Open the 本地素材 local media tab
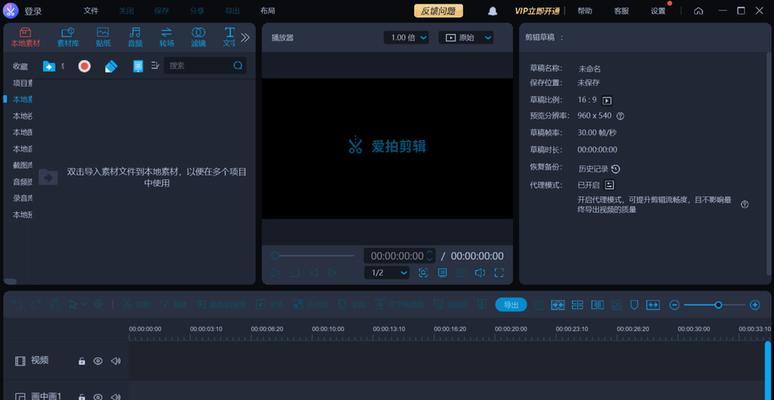The width and height of the screenshot is (774, 400). pos(25,37)
